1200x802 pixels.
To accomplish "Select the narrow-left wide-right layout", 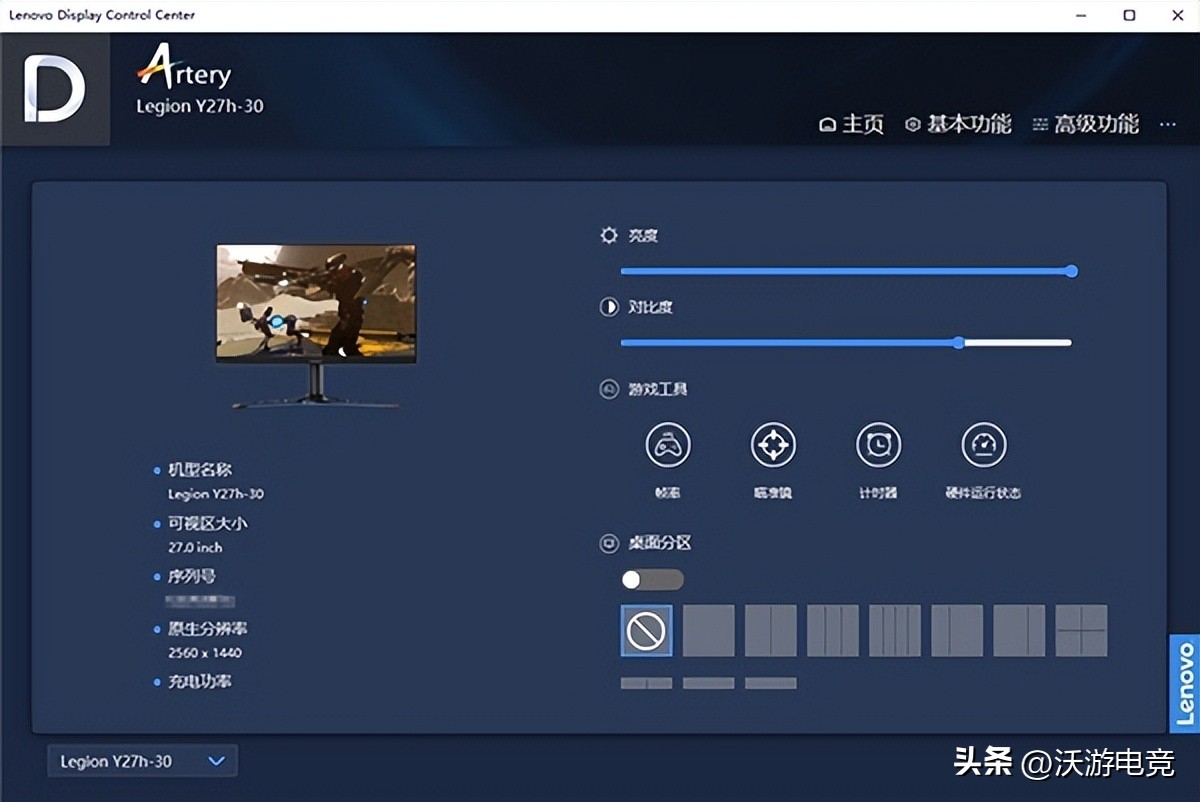I will tap(957, 631).
